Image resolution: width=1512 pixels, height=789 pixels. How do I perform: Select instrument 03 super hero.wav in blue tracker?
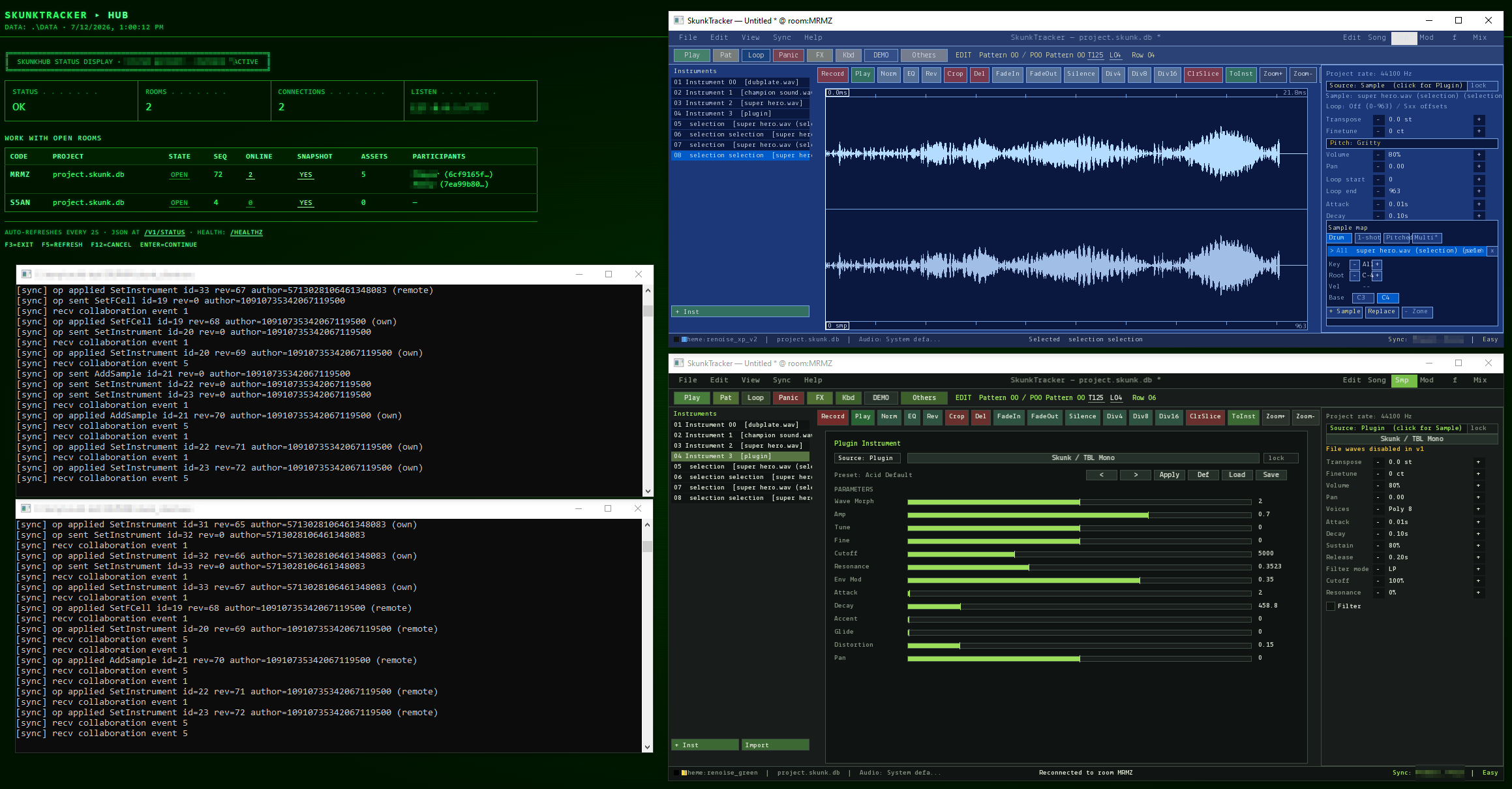(x=740, y=103)
